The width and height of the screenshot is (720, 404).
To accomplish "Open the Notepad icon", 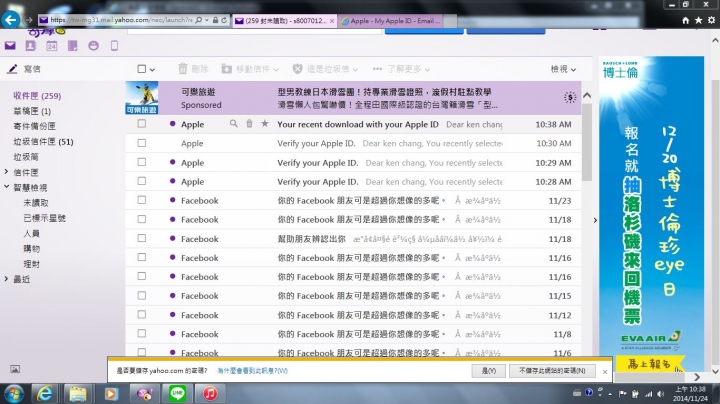I will [x=73, y=45].
